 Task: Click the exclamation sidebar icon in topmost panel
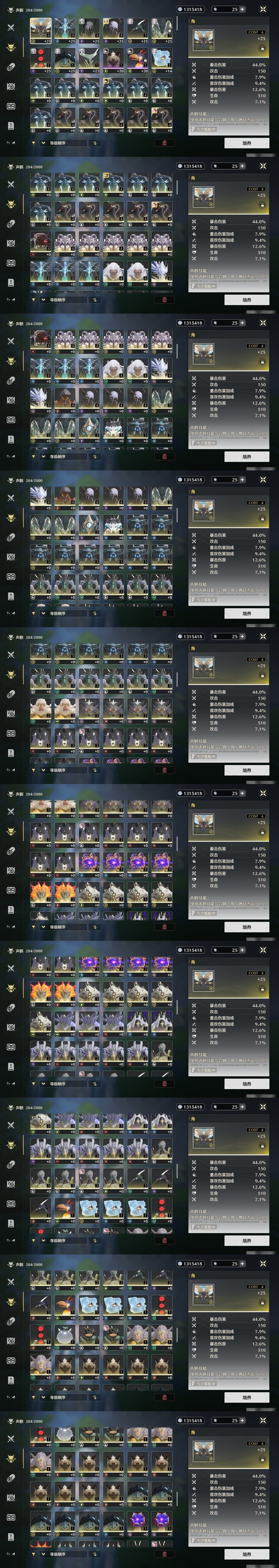(x=11, y=125)
